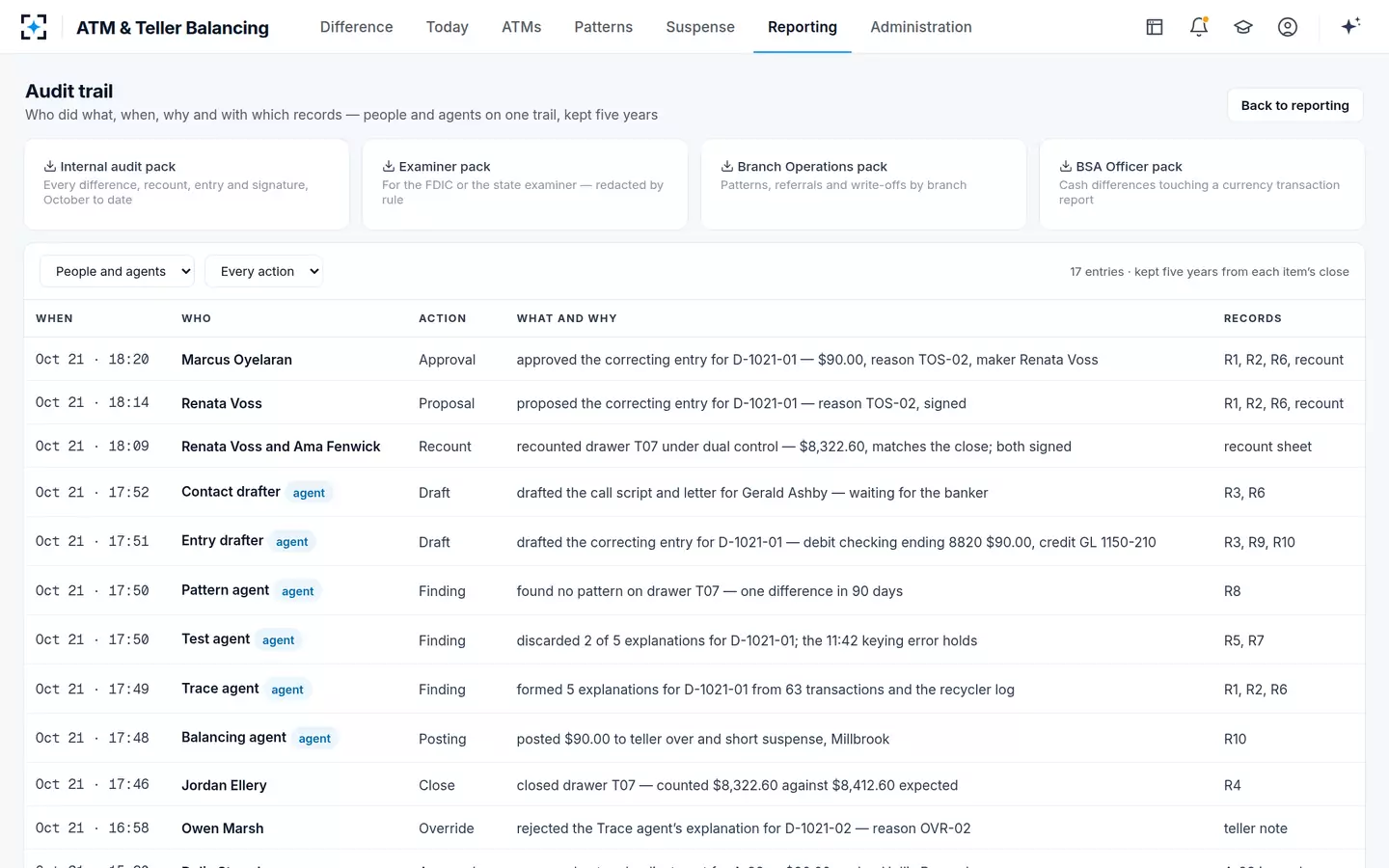Click the ATM & Teller Balancing logo icon
The height and width of the screenshot is (868, 1389).
click(34, 27)
